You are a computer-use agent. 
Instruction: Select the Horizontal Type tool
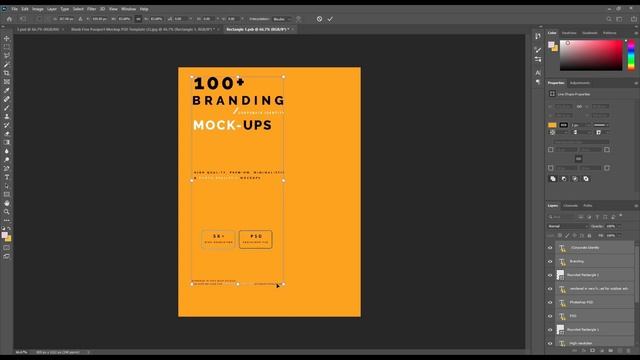(x=7, y=177)
